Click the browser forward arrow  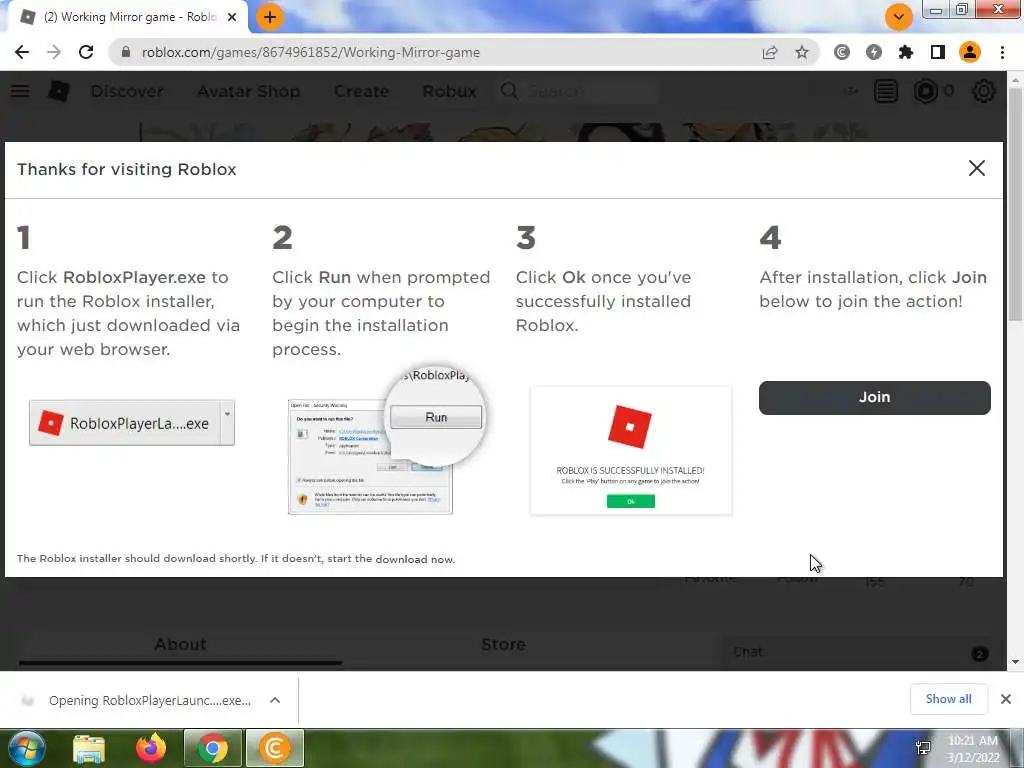54,52
